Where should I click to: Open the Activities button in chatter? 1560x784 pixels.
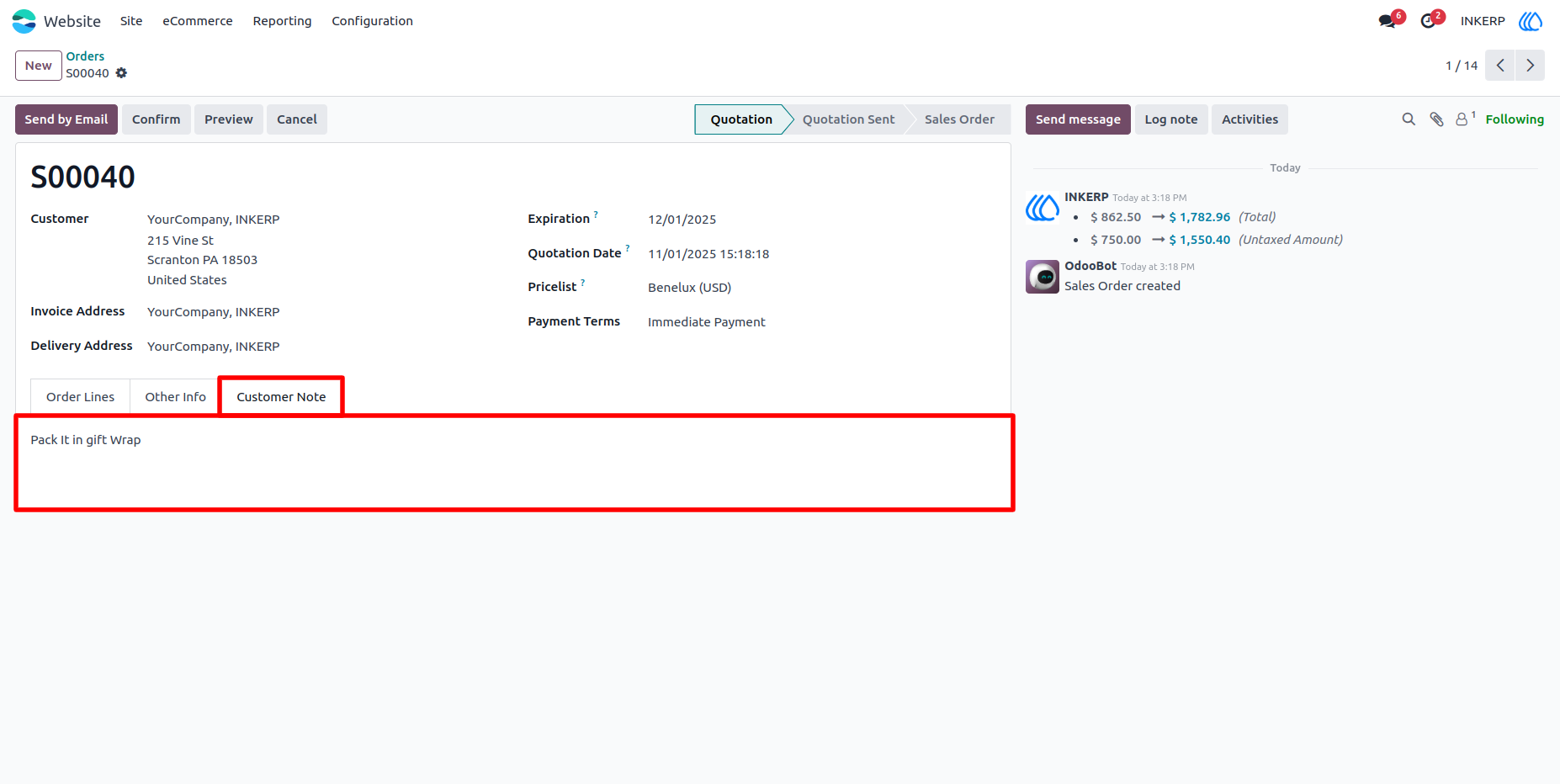(1250, 119)
